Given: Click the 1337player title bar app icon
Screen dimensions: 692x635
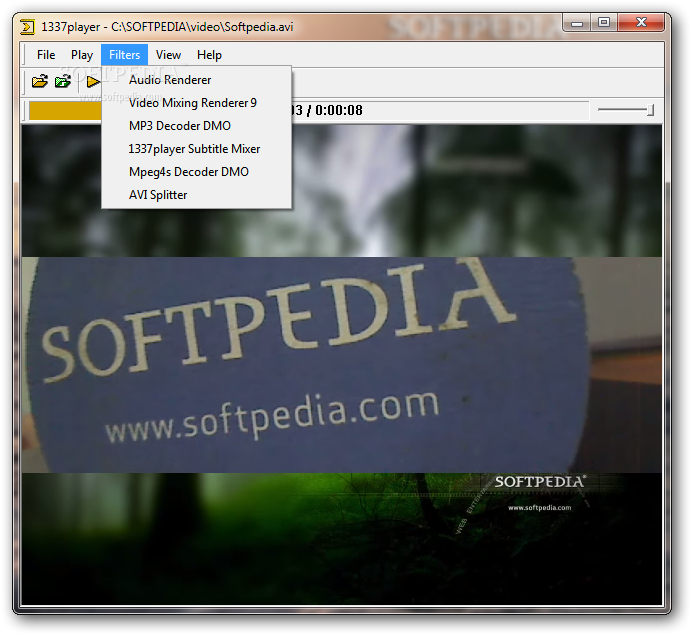Looking at the screenshot, I should 27,27.
